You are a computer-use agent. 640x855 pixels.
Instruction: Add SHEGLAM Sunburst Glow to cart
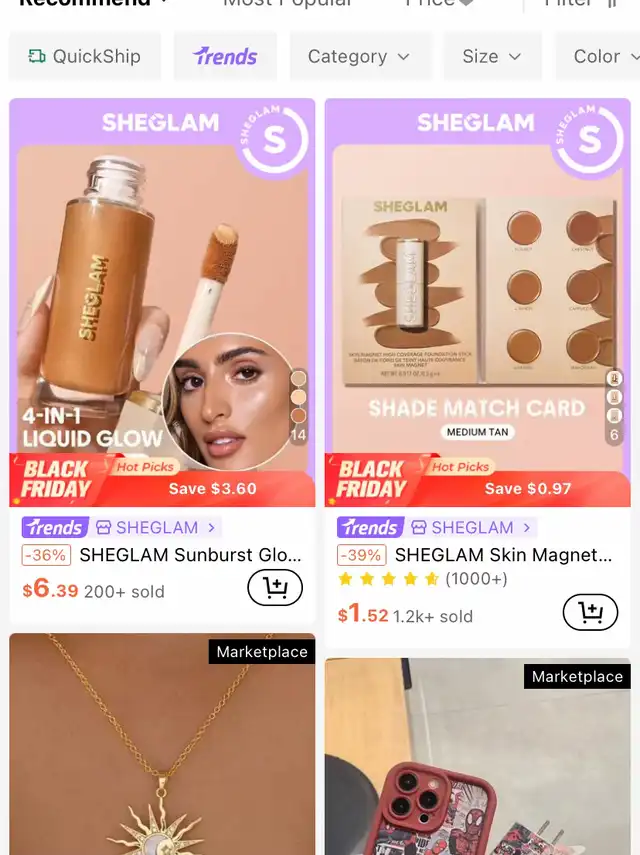275,587
